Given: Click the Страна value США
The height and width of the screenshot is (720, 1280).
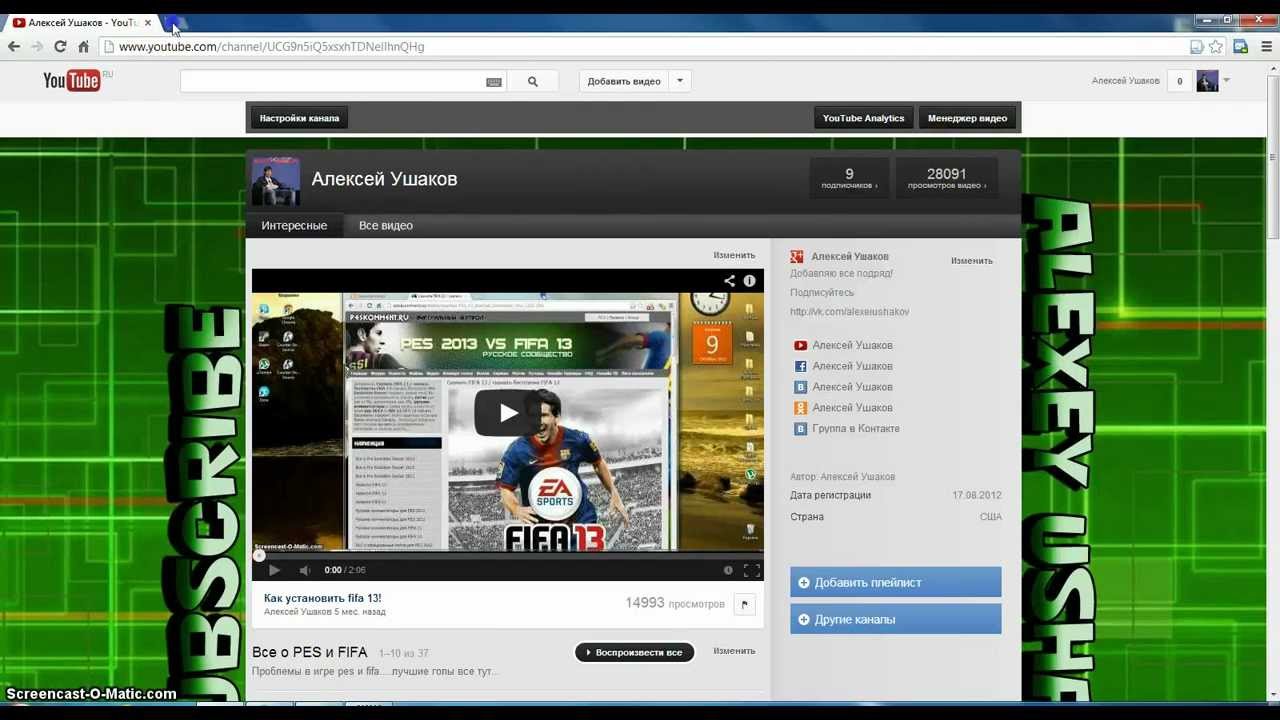Looking at the screenshot, I should pos(991,517).
